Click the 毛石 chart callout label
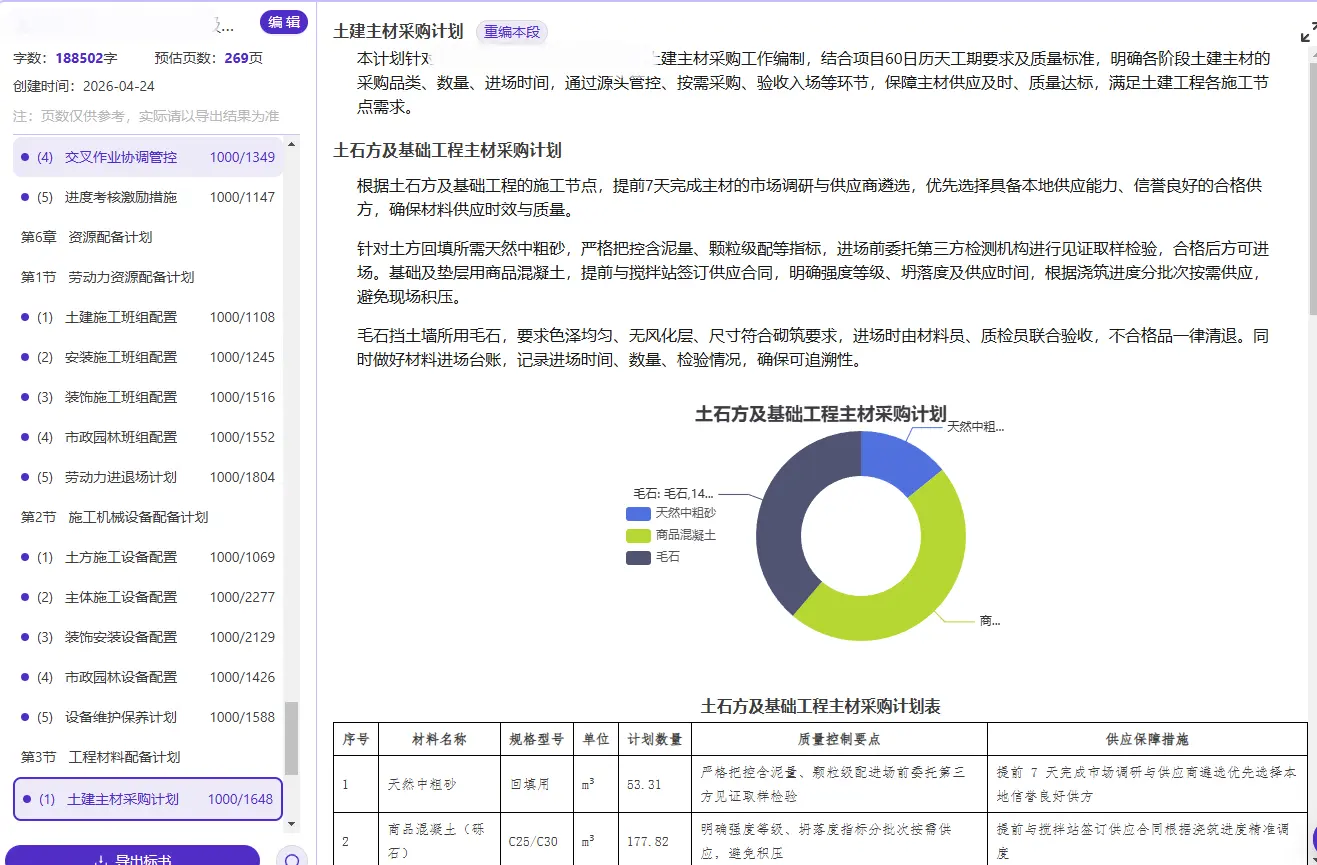Viewport: 1317px width, 865px height. coord(673,493)
